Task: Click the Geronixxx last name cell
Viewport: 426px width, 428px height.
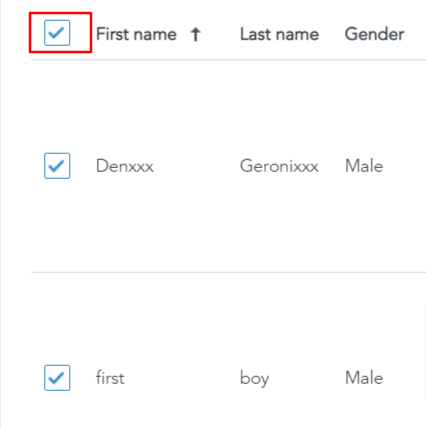Action: (279, 166)
